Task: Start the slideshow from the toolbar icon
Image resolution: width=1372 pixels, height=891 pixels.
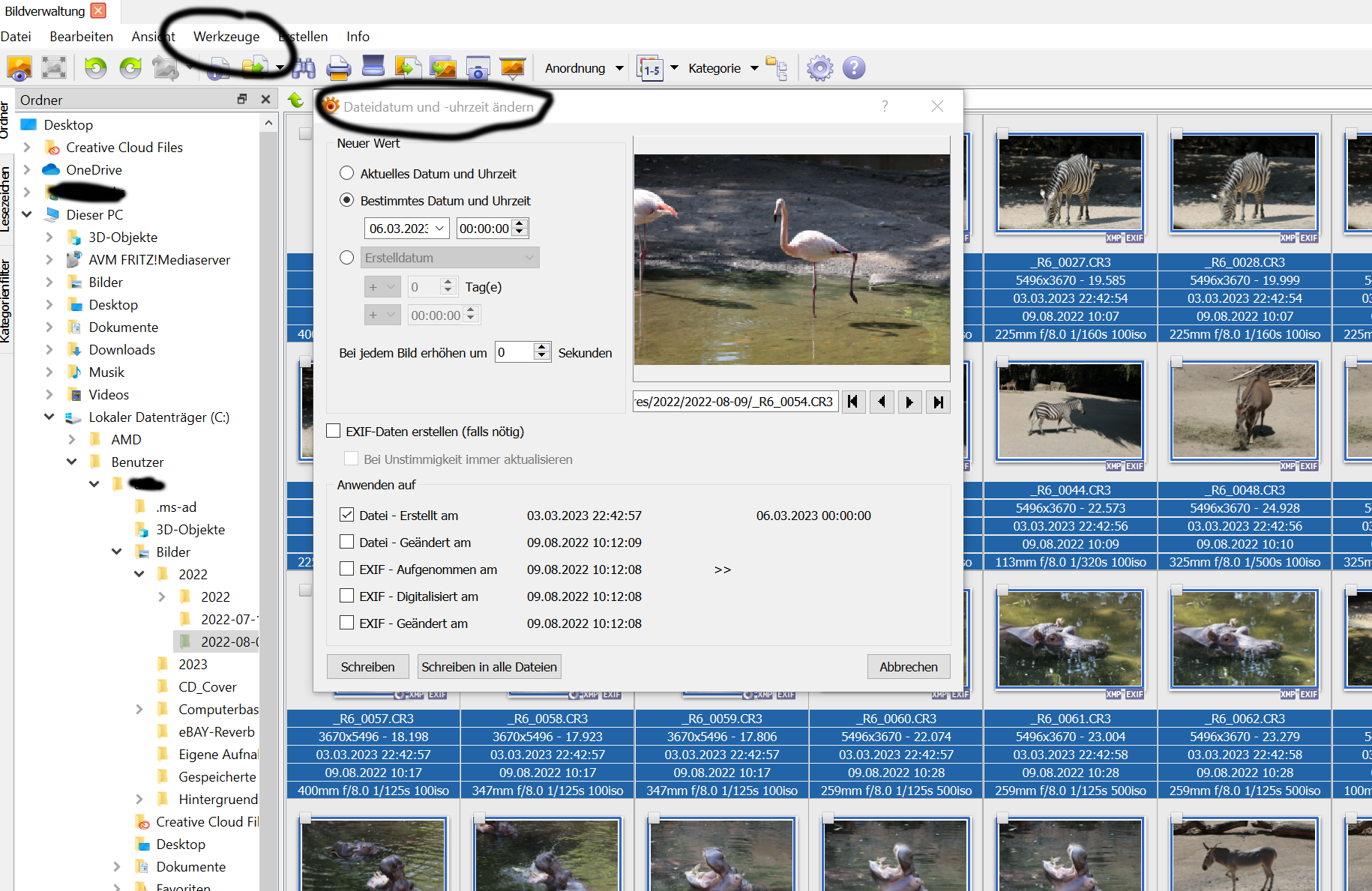Action: click(513, 68)
